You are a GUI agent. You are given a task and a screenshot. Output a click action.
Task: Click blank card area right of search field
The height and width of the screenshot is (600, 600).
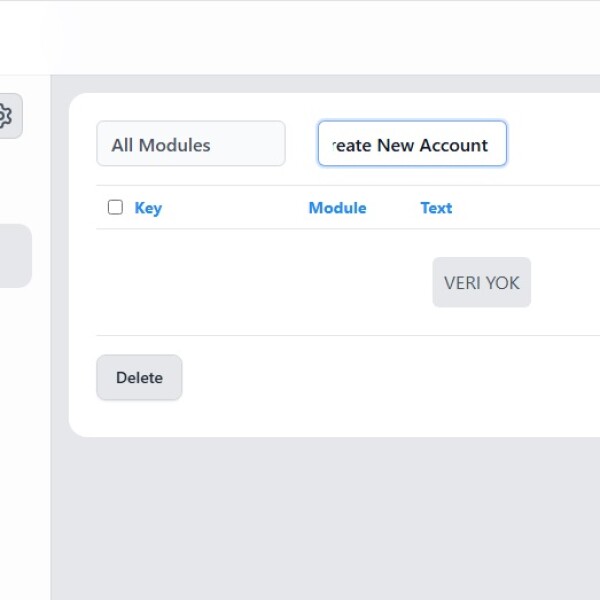pyautogui.click(x=555, y=144)
